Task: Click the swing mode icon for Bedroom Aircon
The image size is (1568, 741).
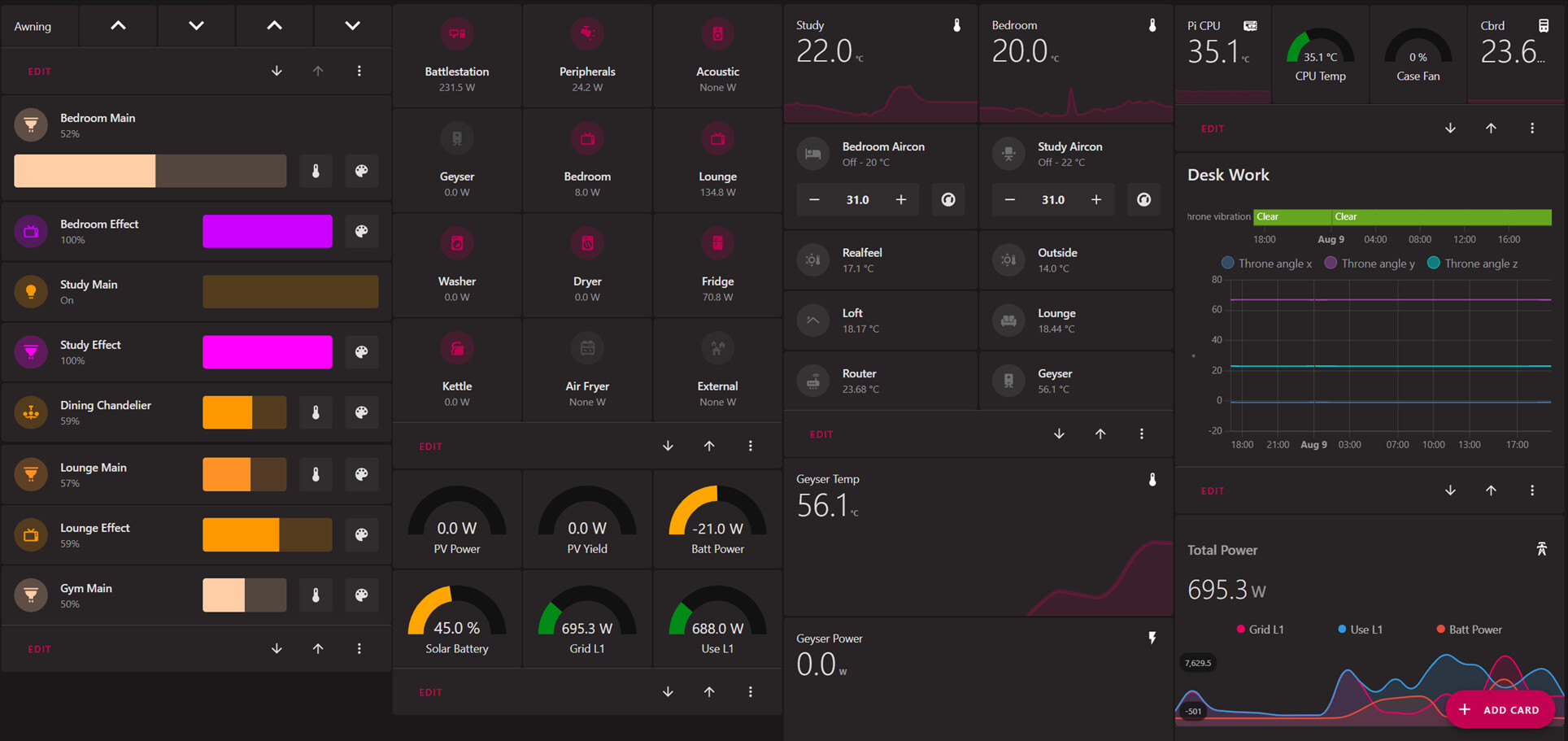Action: click(948, 199)
